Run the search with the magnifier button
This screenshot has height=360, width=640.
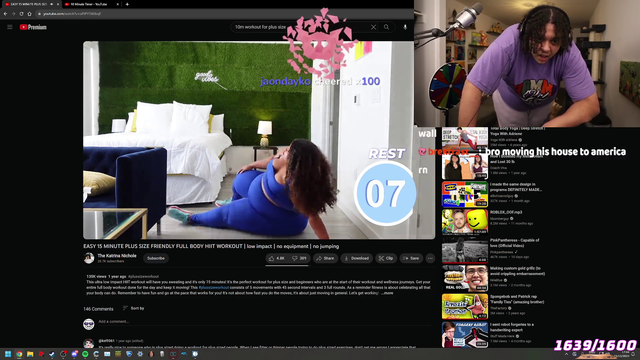(386, 27)
